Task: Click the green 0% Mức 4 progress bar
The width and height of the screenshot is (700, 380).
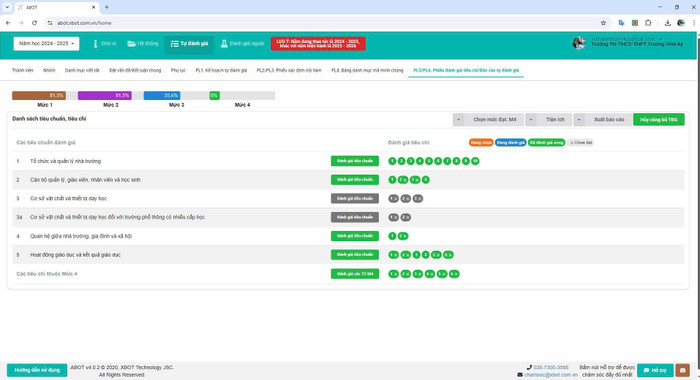Action: coord(214,96)
